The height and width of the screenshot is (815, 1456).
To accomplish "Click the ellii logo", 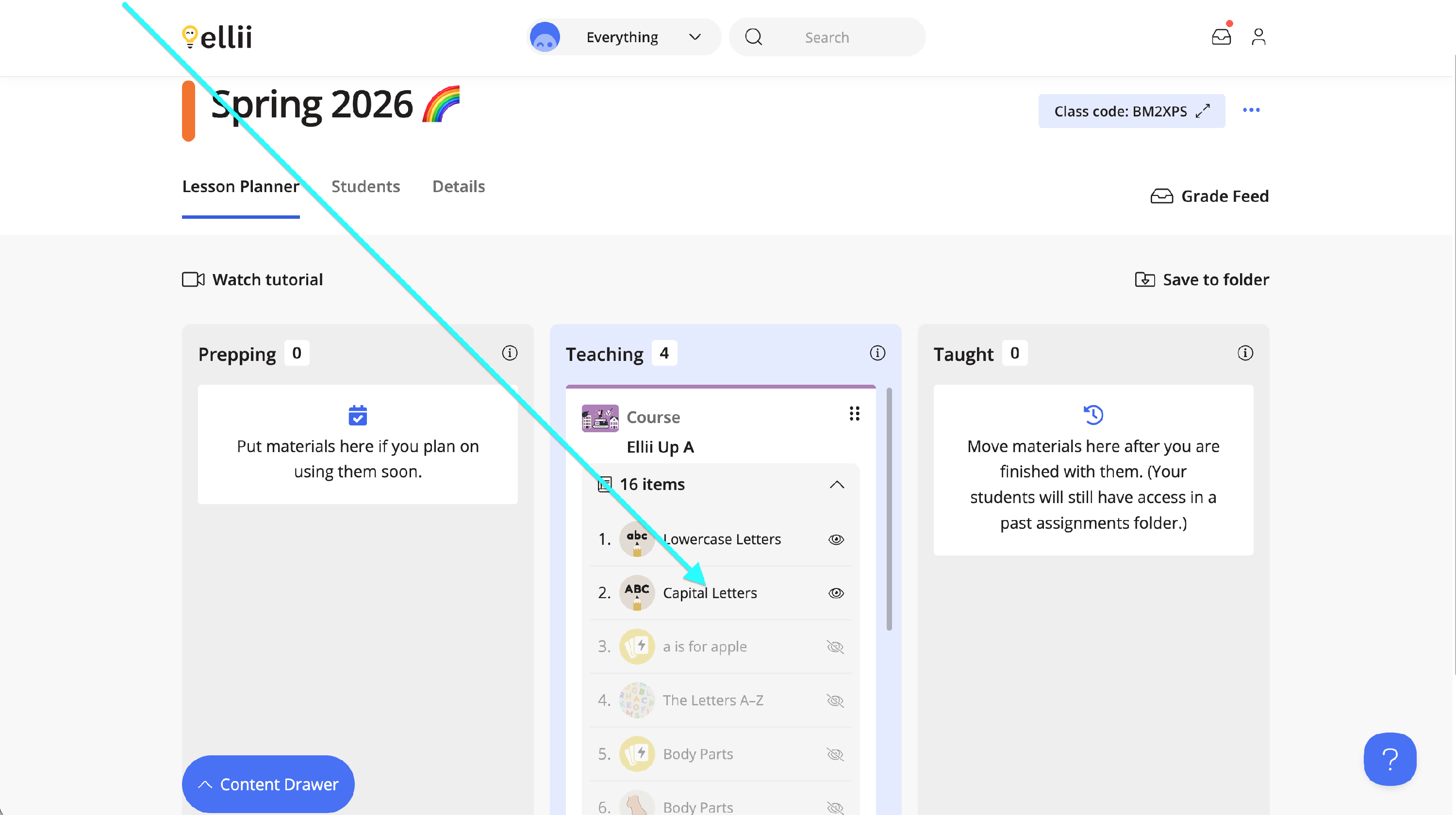I will pyautogui.click(x=217, y=37).
